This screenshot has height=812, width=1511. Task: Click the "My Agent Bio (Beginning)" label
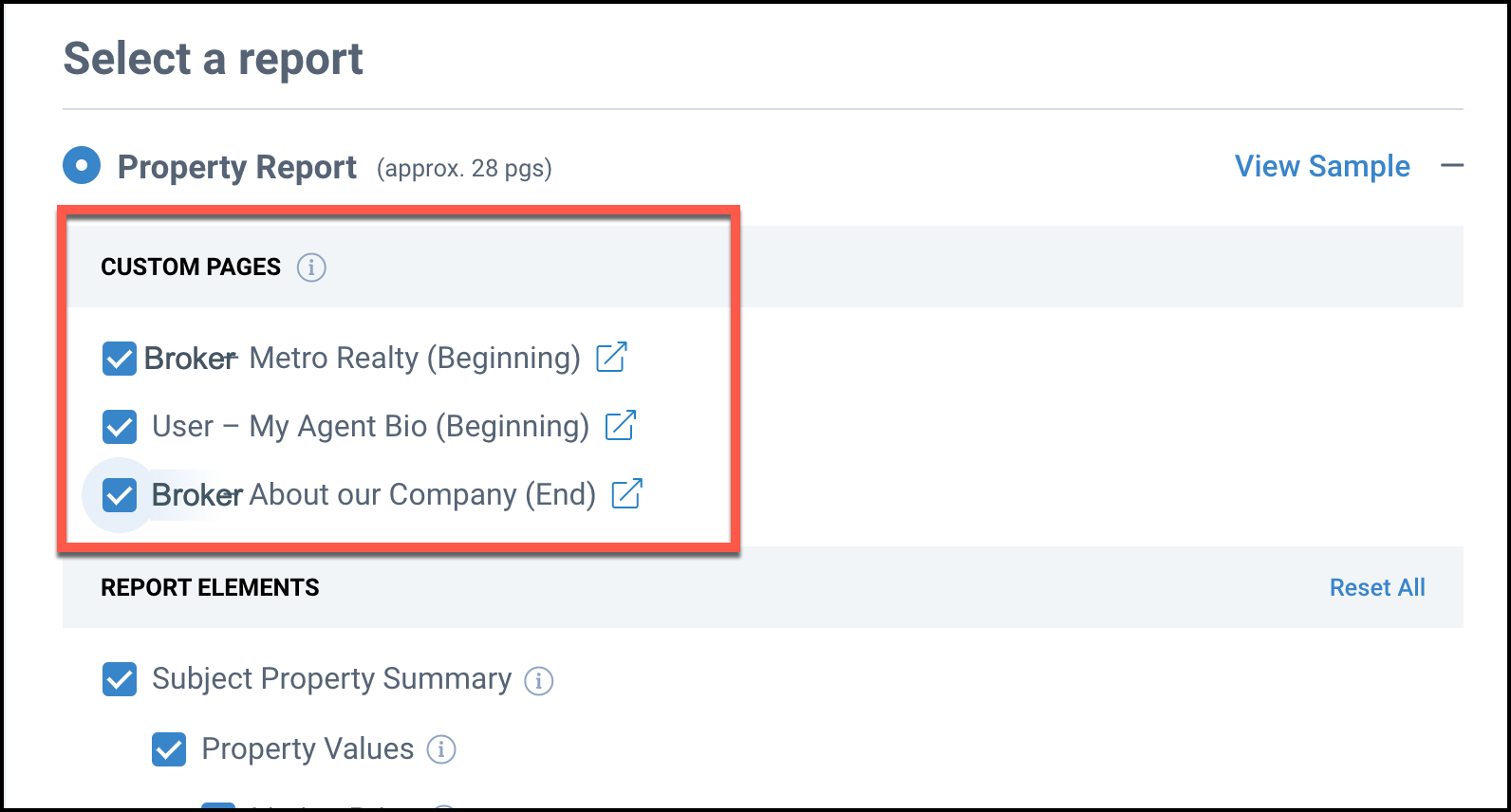[x=418, y=426]
